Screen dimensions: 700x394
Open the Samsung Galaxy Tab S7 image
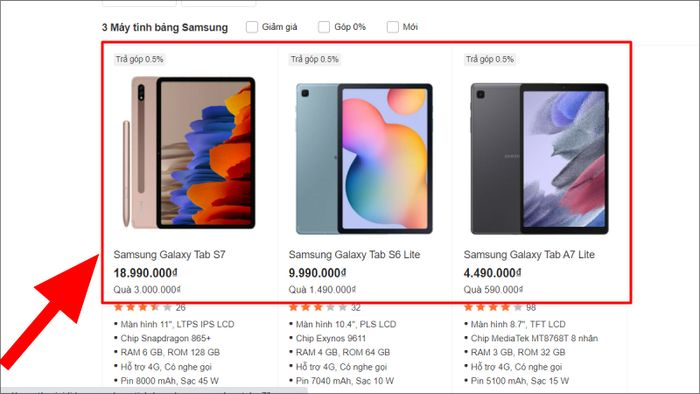click(x=189, y=153)
